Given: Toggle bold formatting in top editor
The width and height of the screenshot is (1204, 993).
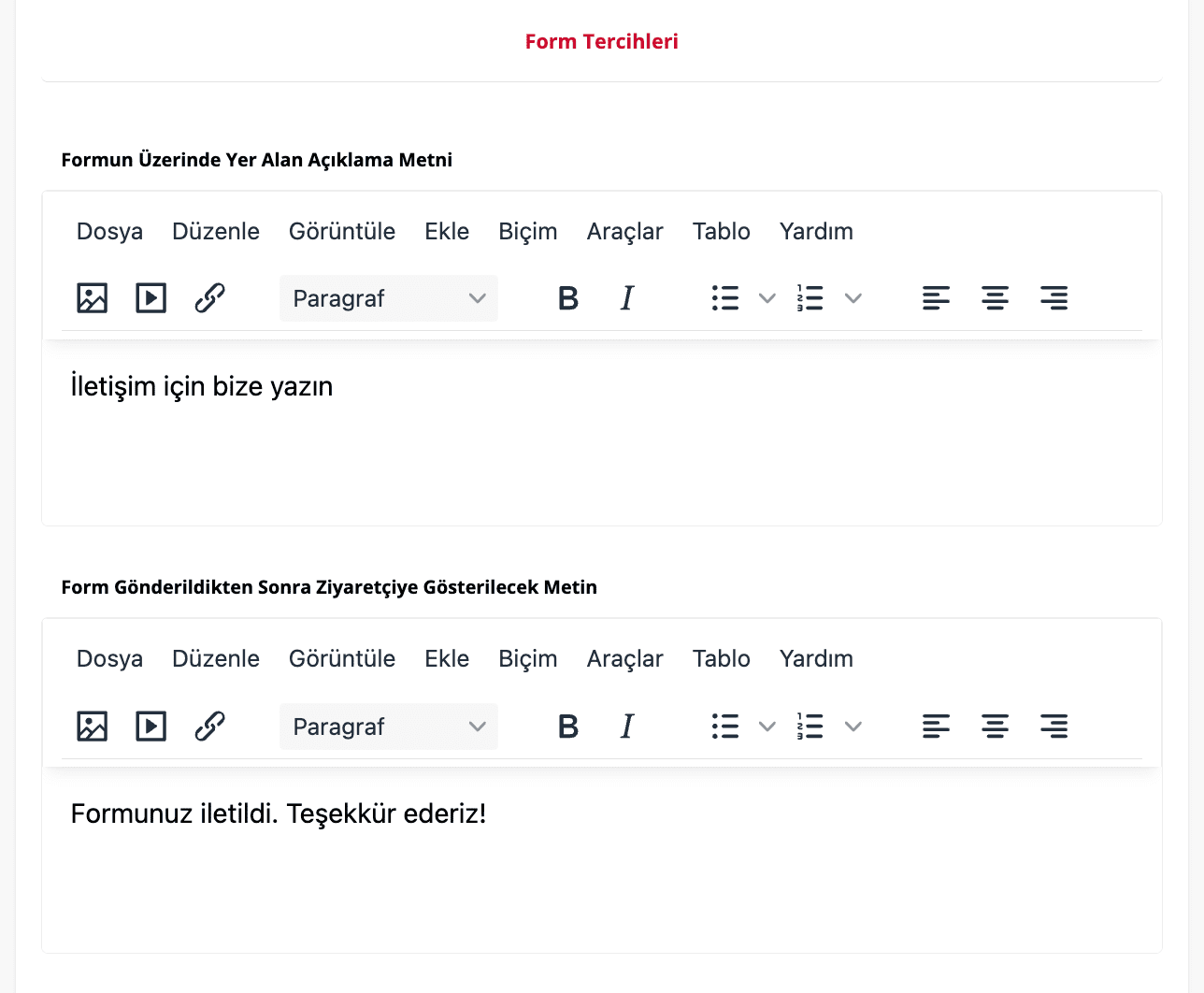Looking at the screenshot, I should point(567,297).
